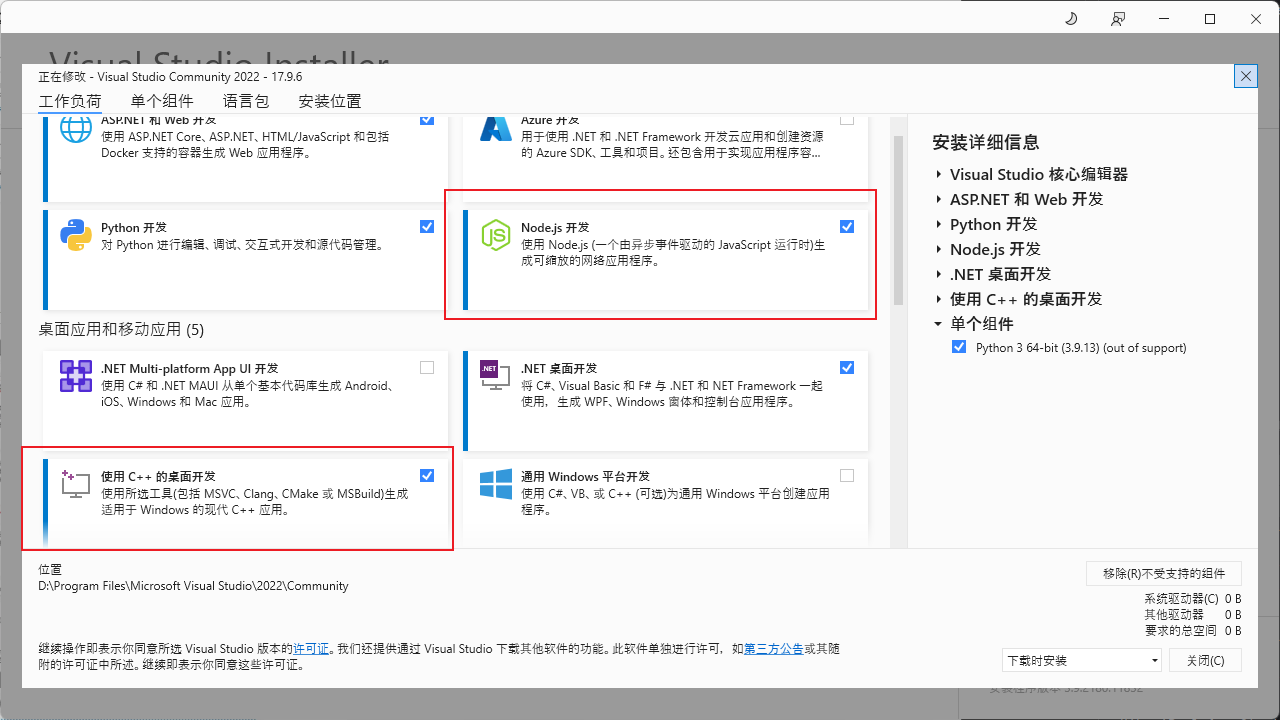The image size is (1280, 720).
Task: Click the .NET MAUI workload icon
Action: 76,376
